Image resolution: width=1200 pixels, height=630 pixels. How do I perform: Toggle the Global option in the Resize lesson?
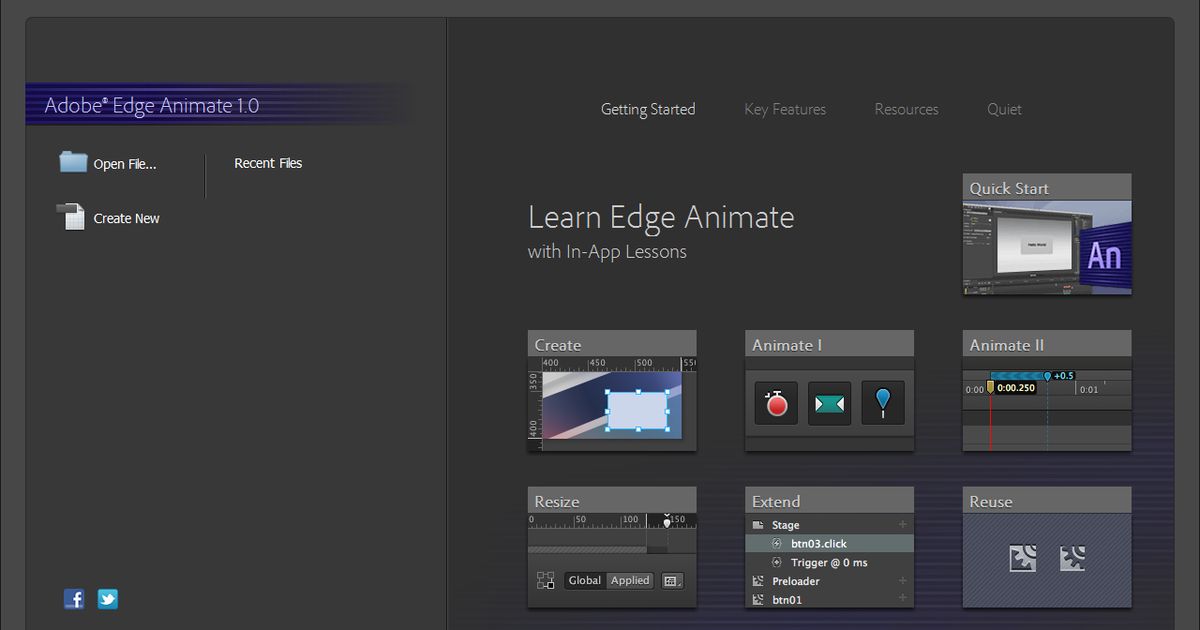point(585,580)
